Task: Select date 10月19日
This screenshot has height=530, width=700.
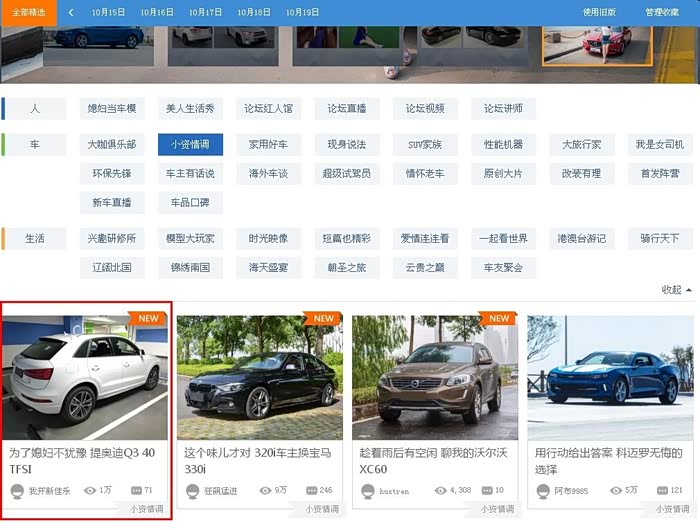Action: [302, 13]
